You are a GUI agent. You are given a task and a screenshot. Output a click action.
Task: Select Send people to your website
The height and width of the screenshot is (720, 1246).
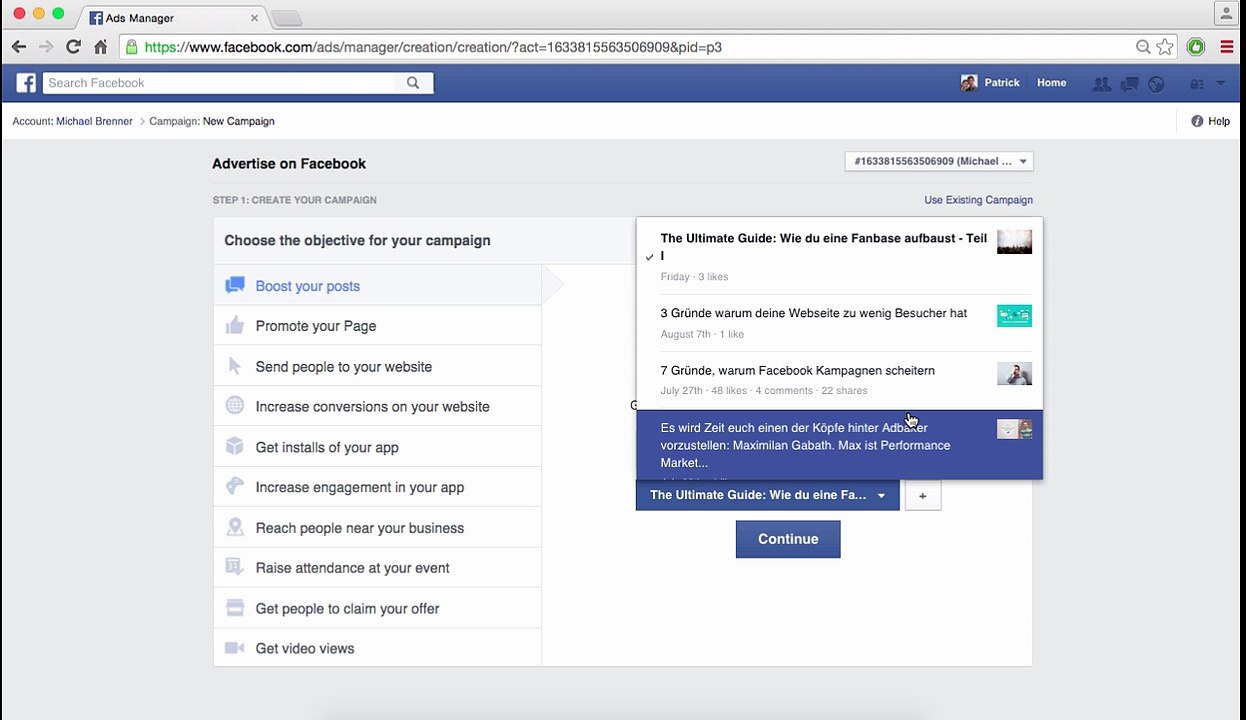[x=378, y=367]
